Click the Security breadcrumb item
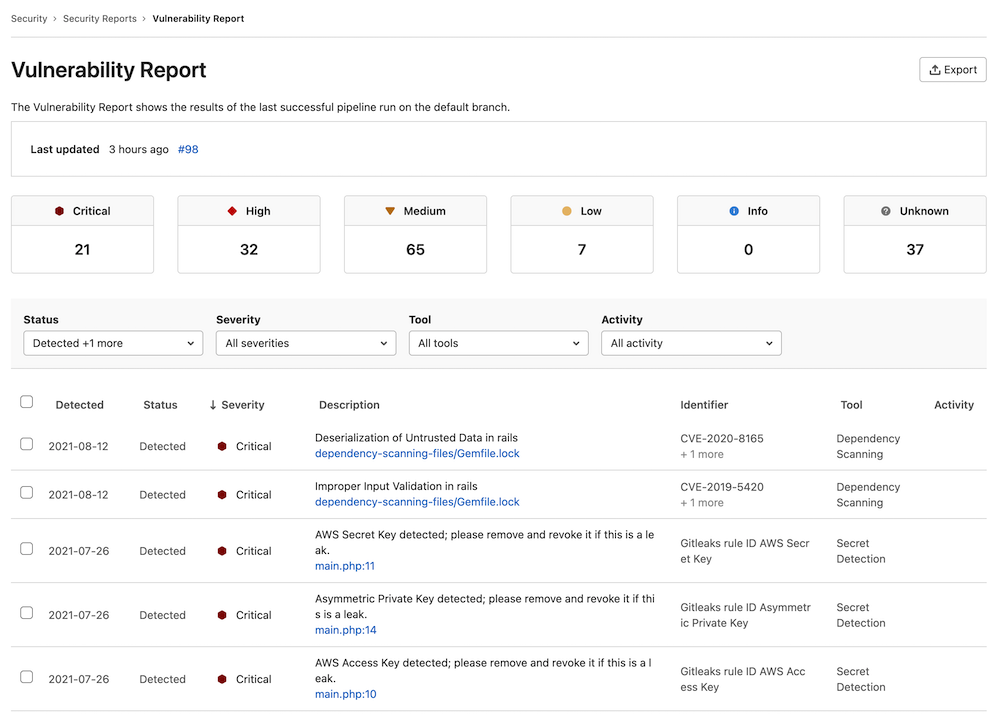Screen dimensions: 1000x719 [x=29, y=18]
